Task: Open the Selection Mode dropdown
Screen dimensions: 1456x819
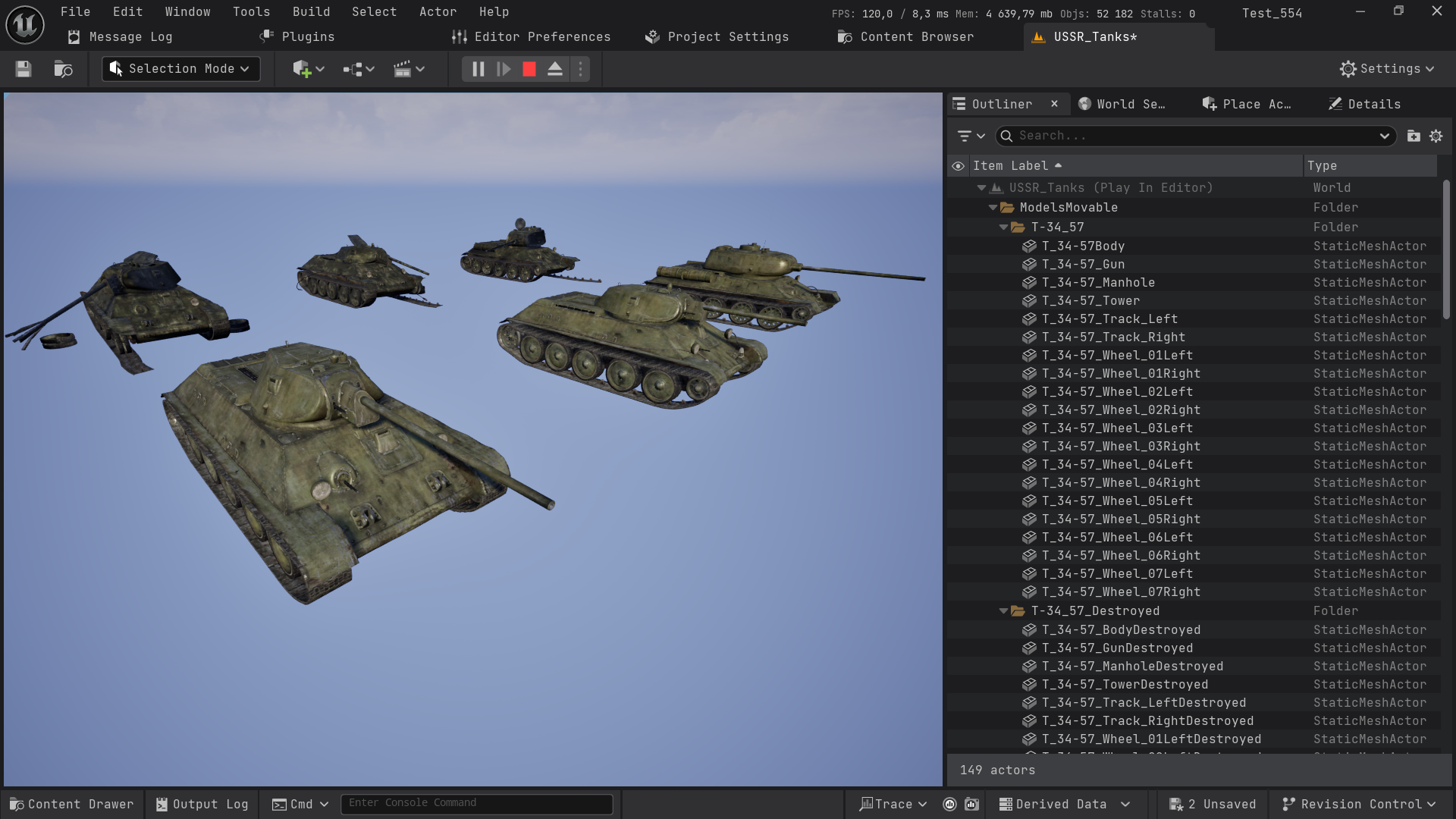Action: [180, 69]
